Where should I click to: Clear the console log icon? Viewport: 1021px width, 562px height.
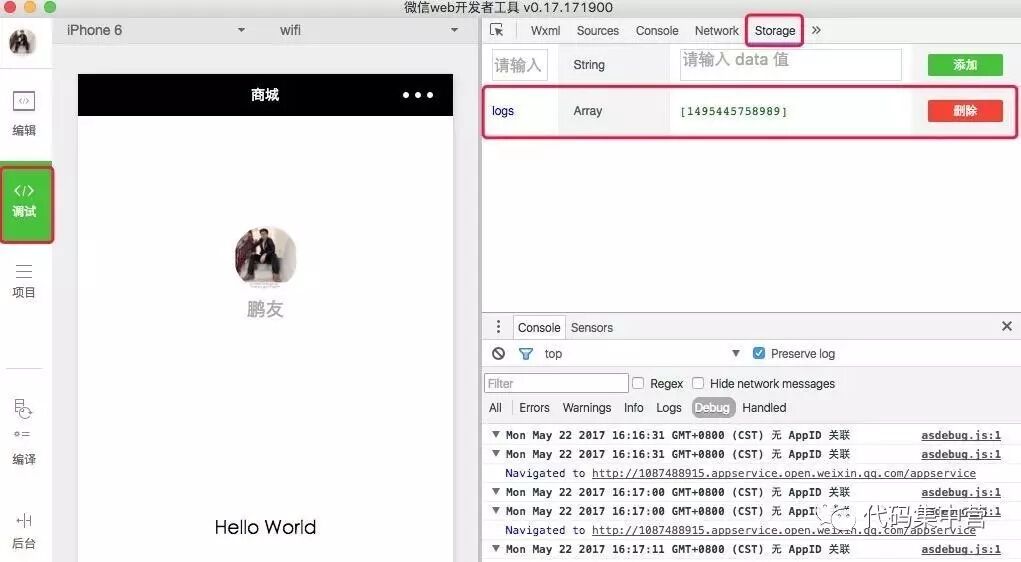pyautogui.click(x=498, y=354)
